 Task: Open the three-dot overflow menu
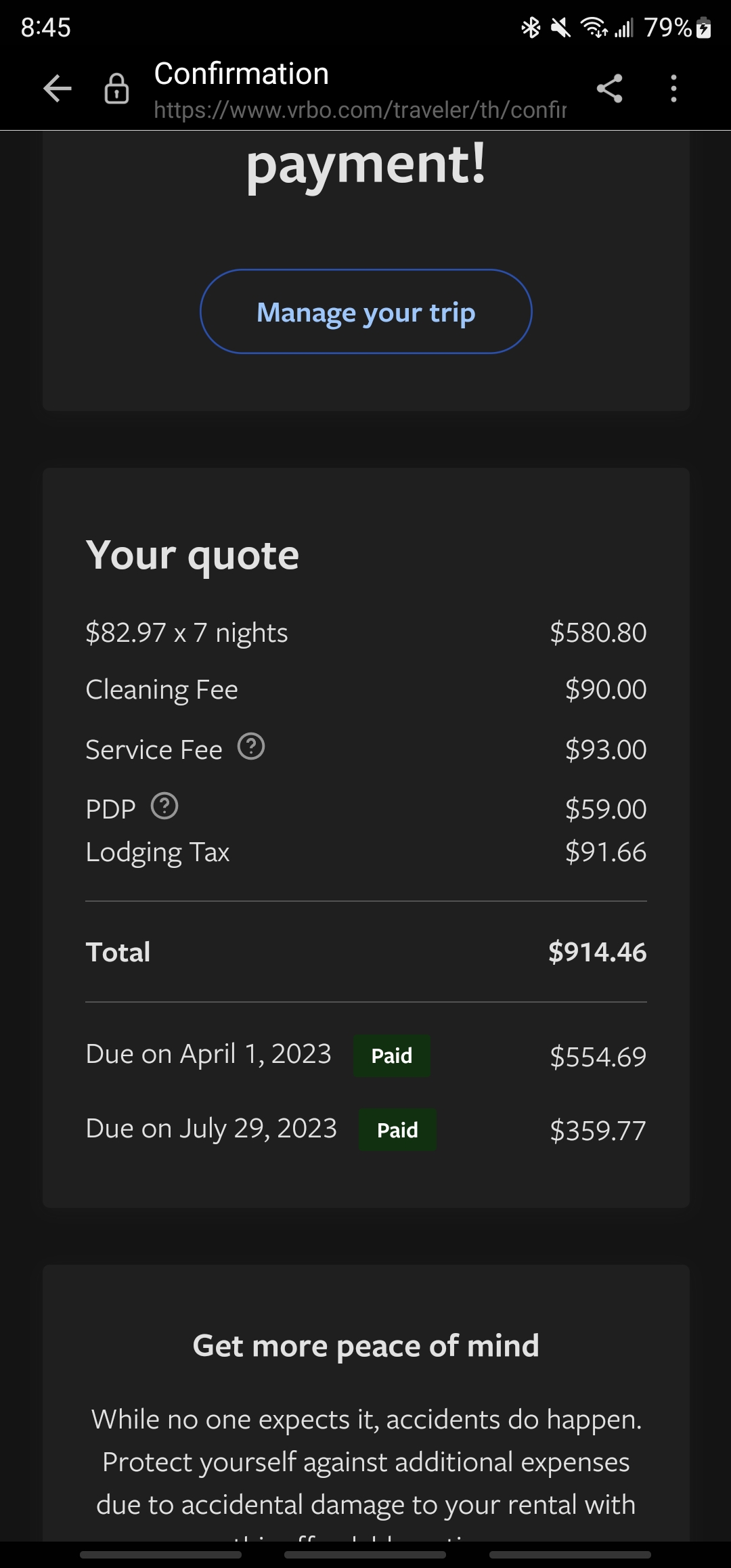tap(673, 89)
